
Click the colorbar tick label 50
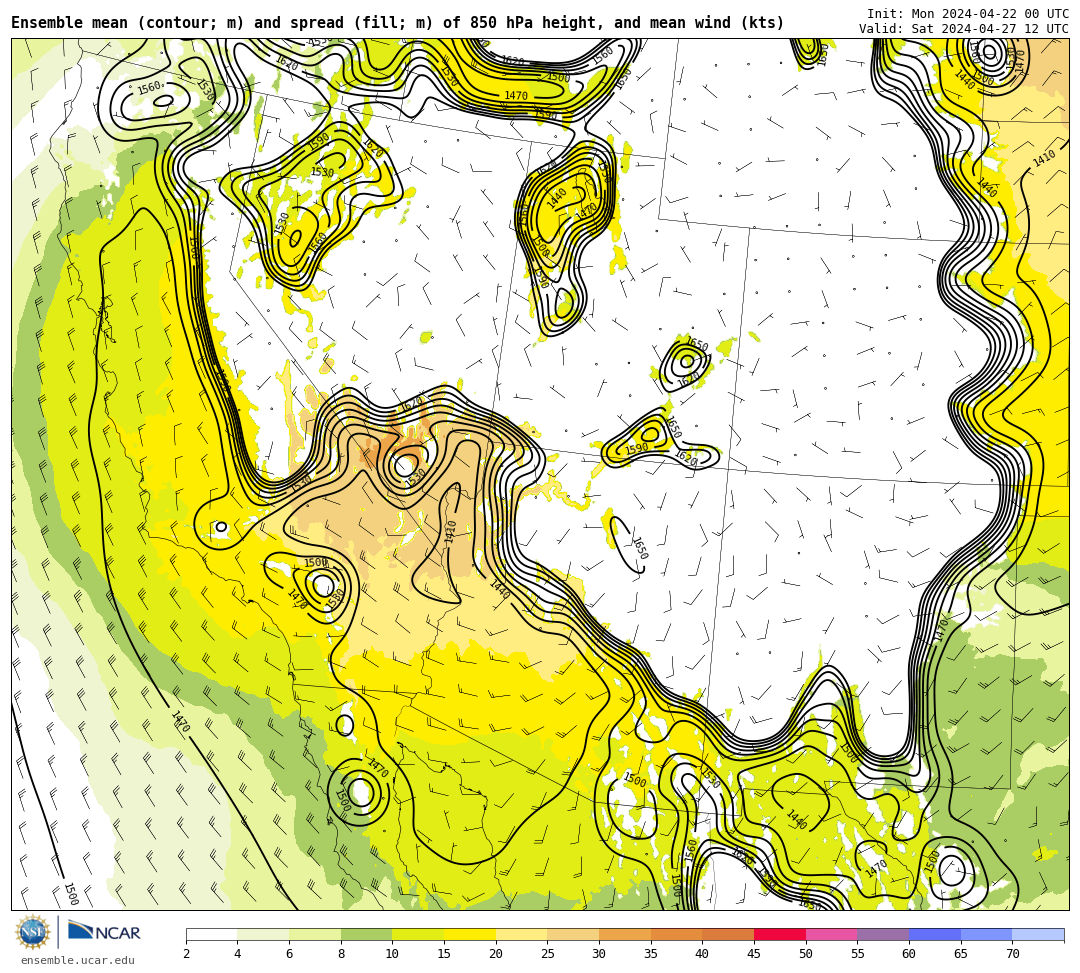coord(806,954)
